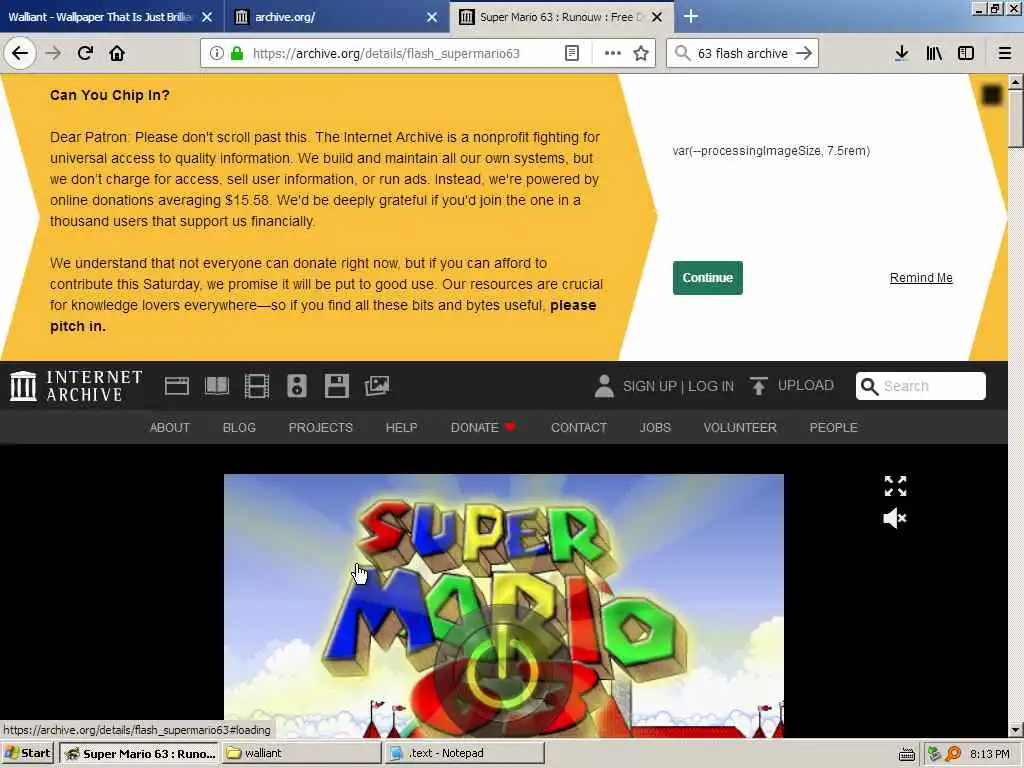Click the Internet Archive Search field

(921, 386)
